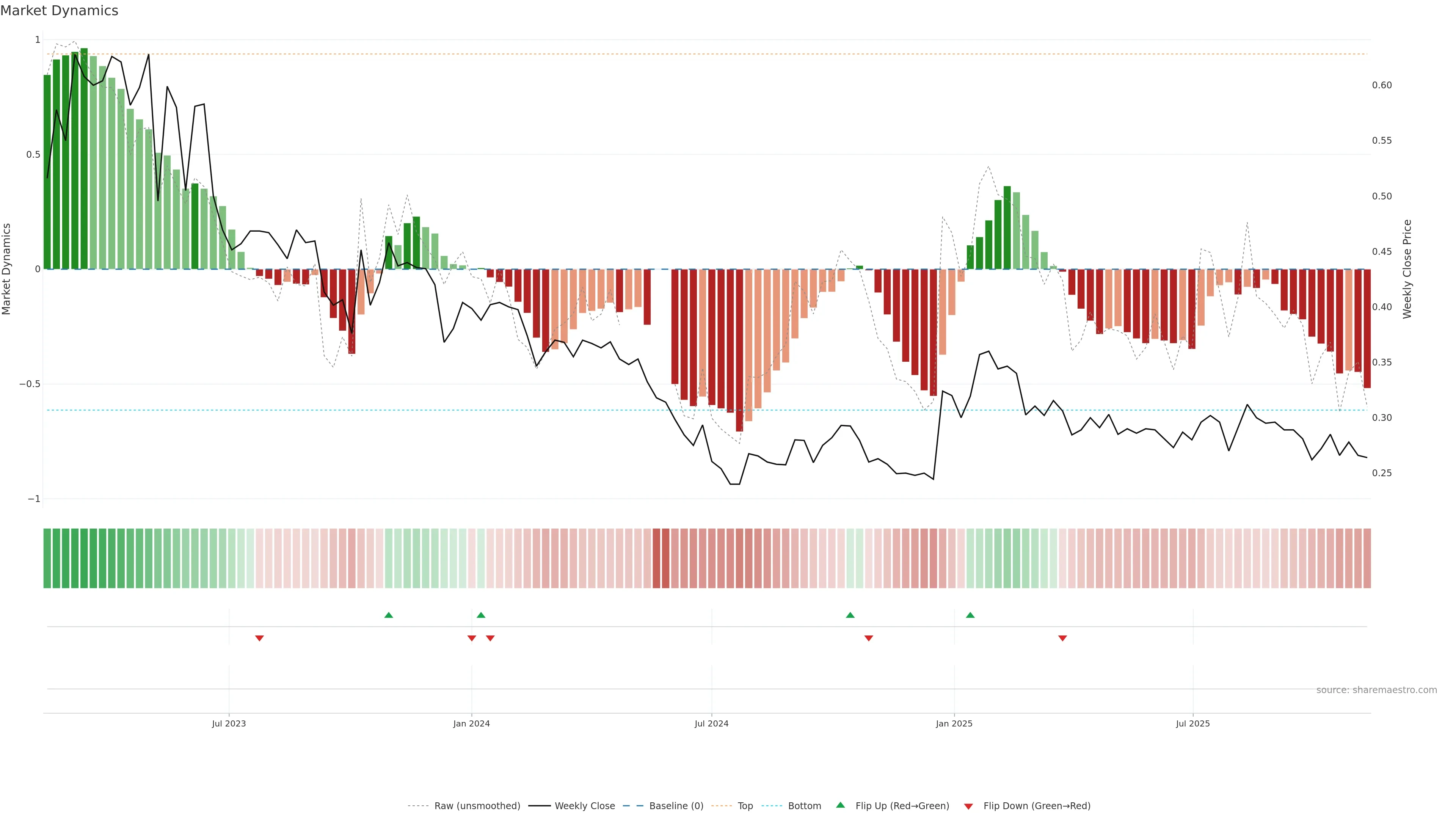Click the Jul 2025 x-axis label

coord(1192,723)
